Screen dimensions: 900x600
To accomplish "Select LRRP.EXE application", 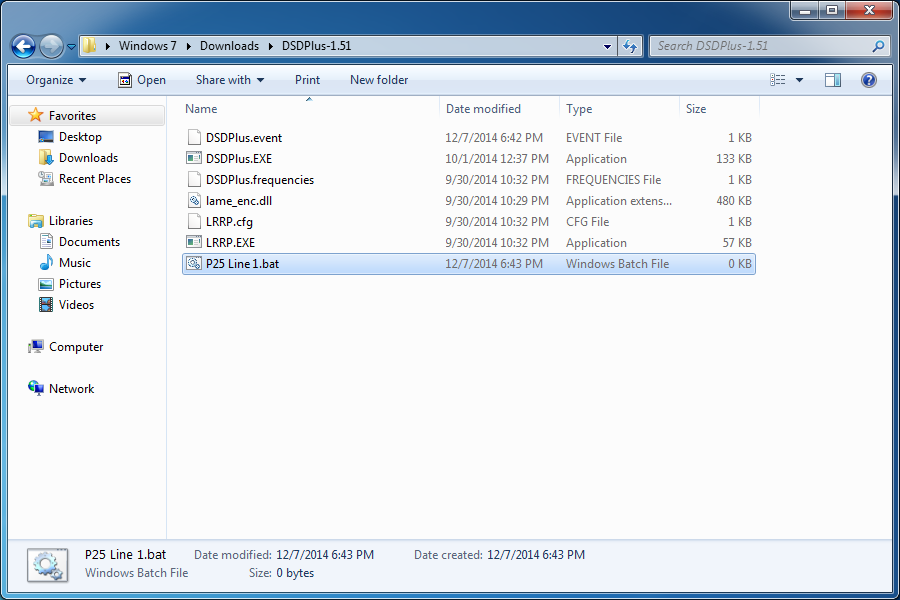I will point(468,243).
